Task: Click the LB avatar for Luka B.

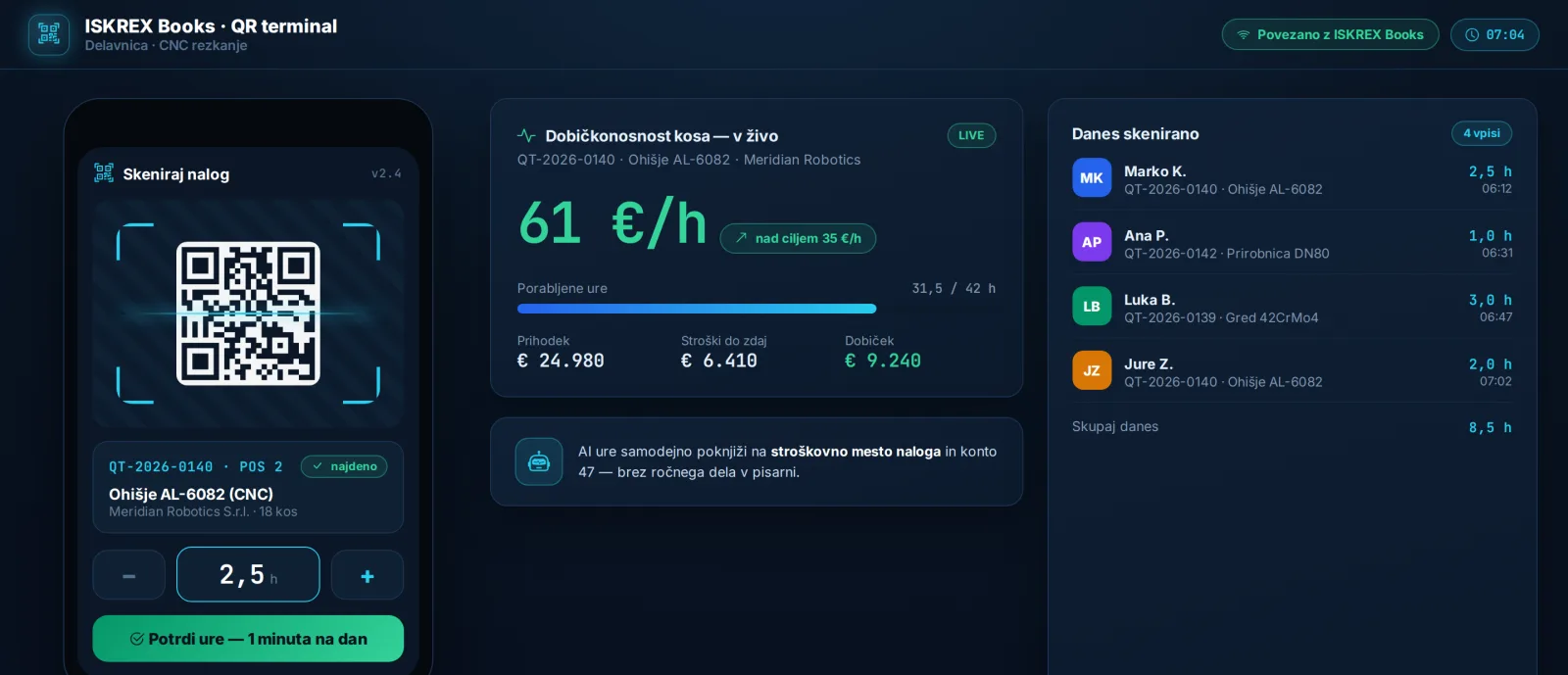Action: coord(1092,306)
